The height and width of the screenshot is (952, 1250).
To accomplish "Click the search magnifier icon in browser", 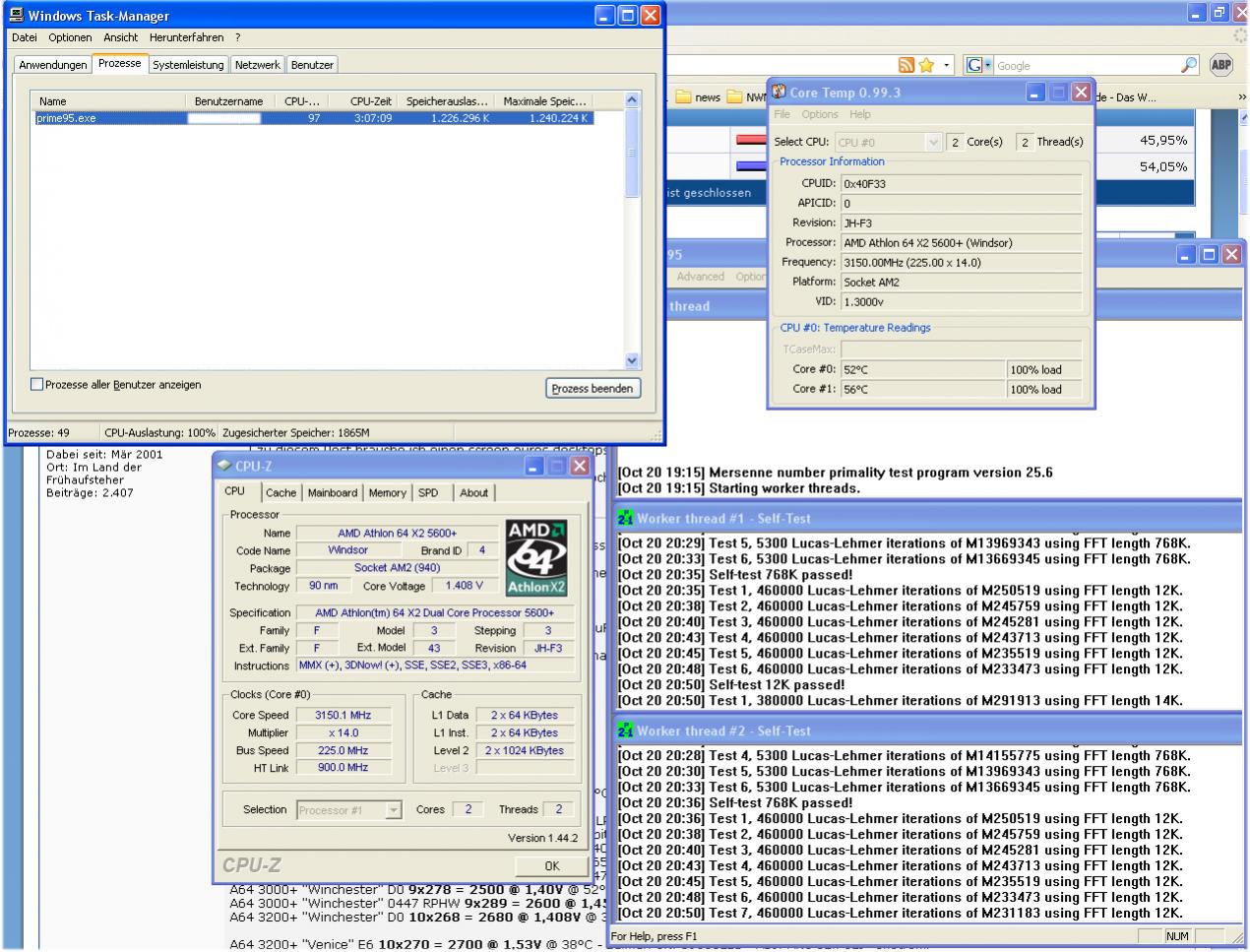I will pyautogui.click(x=1189, y=65).
